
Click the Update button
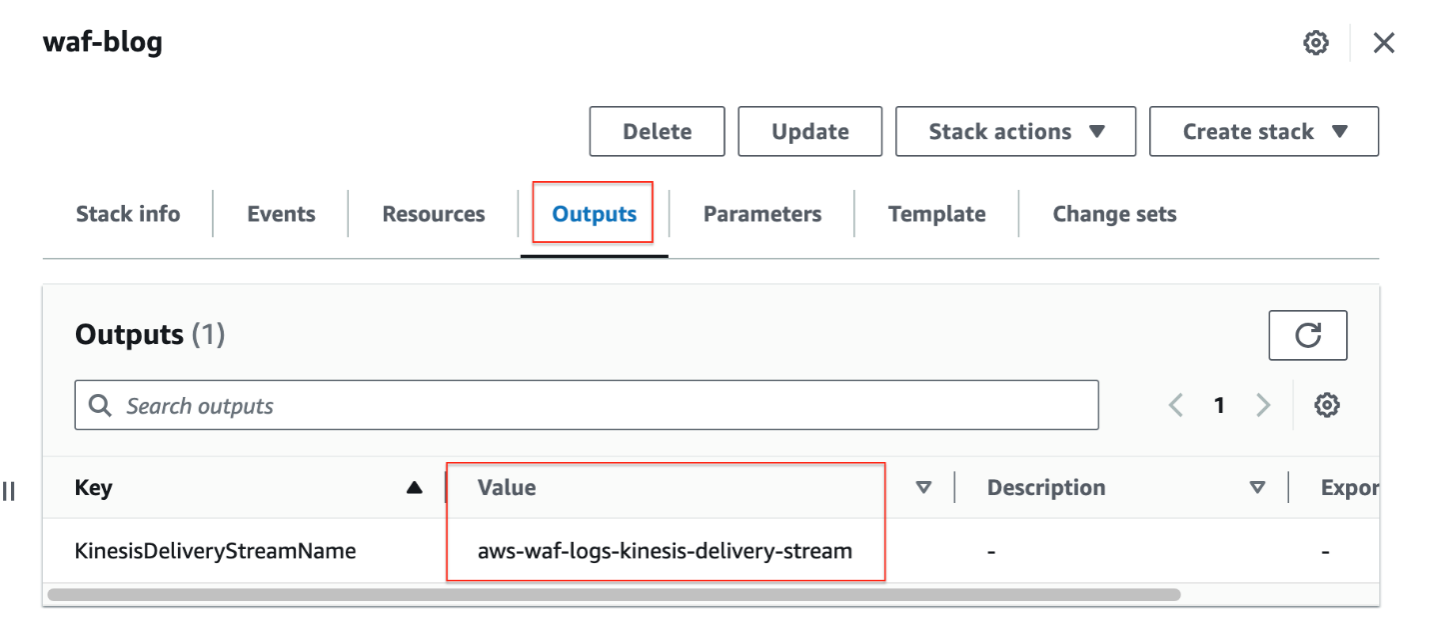809,131
